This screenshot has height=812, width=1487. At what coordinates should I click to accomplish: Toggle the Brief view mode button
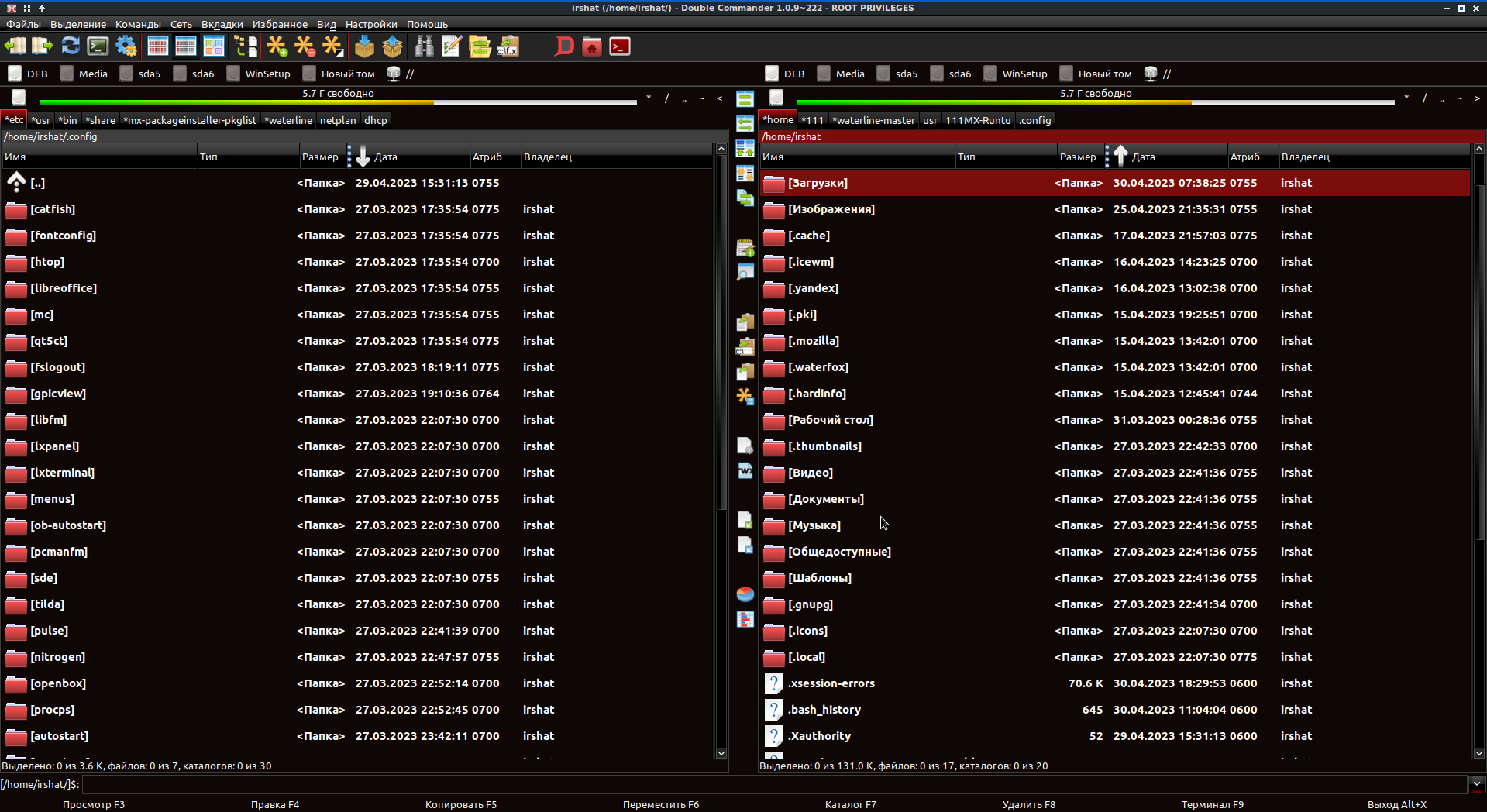157,46
